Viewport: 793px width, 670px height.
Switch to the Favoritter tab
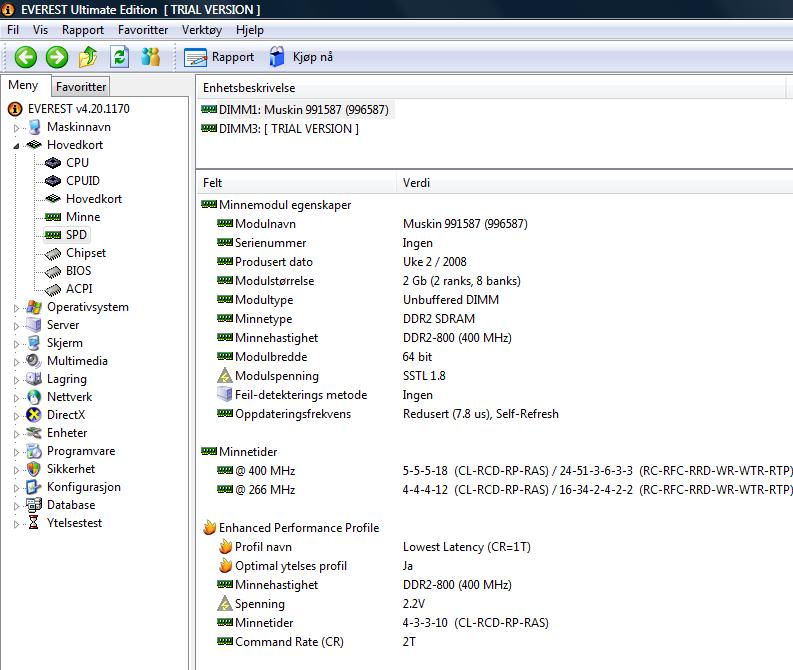click(81, 87)
